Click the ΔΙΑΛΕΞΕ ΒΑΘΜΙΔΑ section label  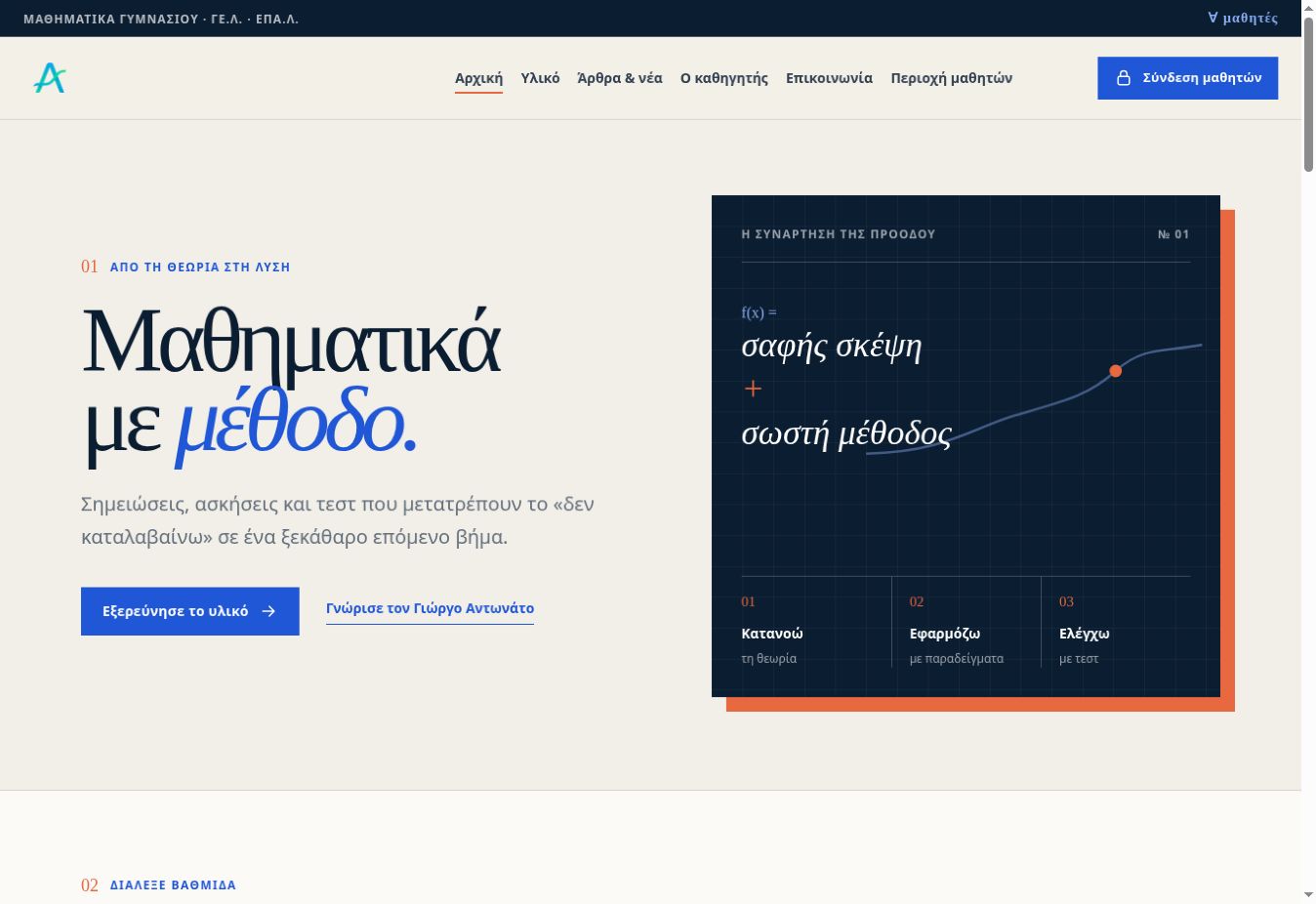(x=173, y=885)
